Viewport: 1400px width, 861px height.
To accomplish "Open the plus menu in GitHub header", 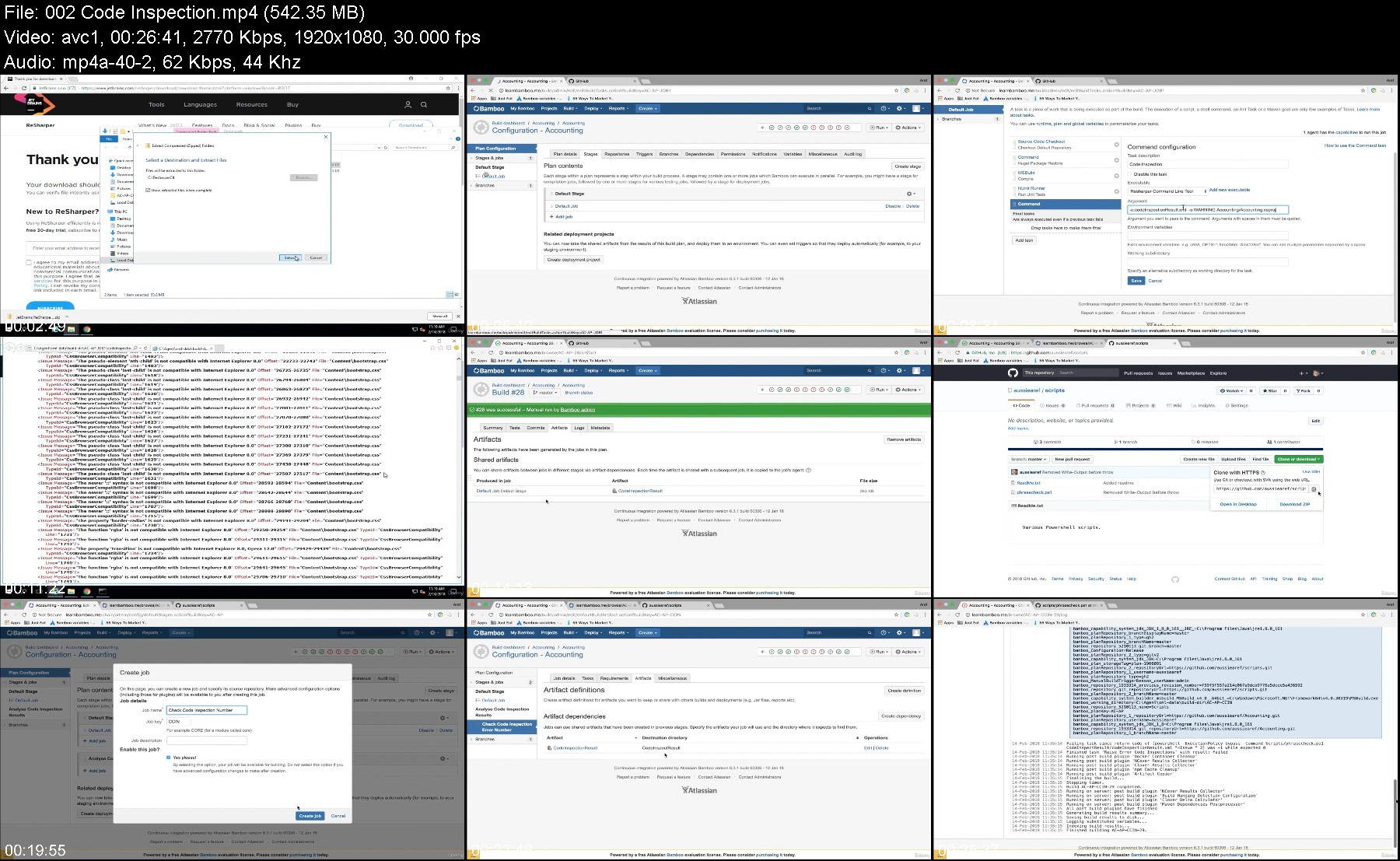I will click(1304, 373).
